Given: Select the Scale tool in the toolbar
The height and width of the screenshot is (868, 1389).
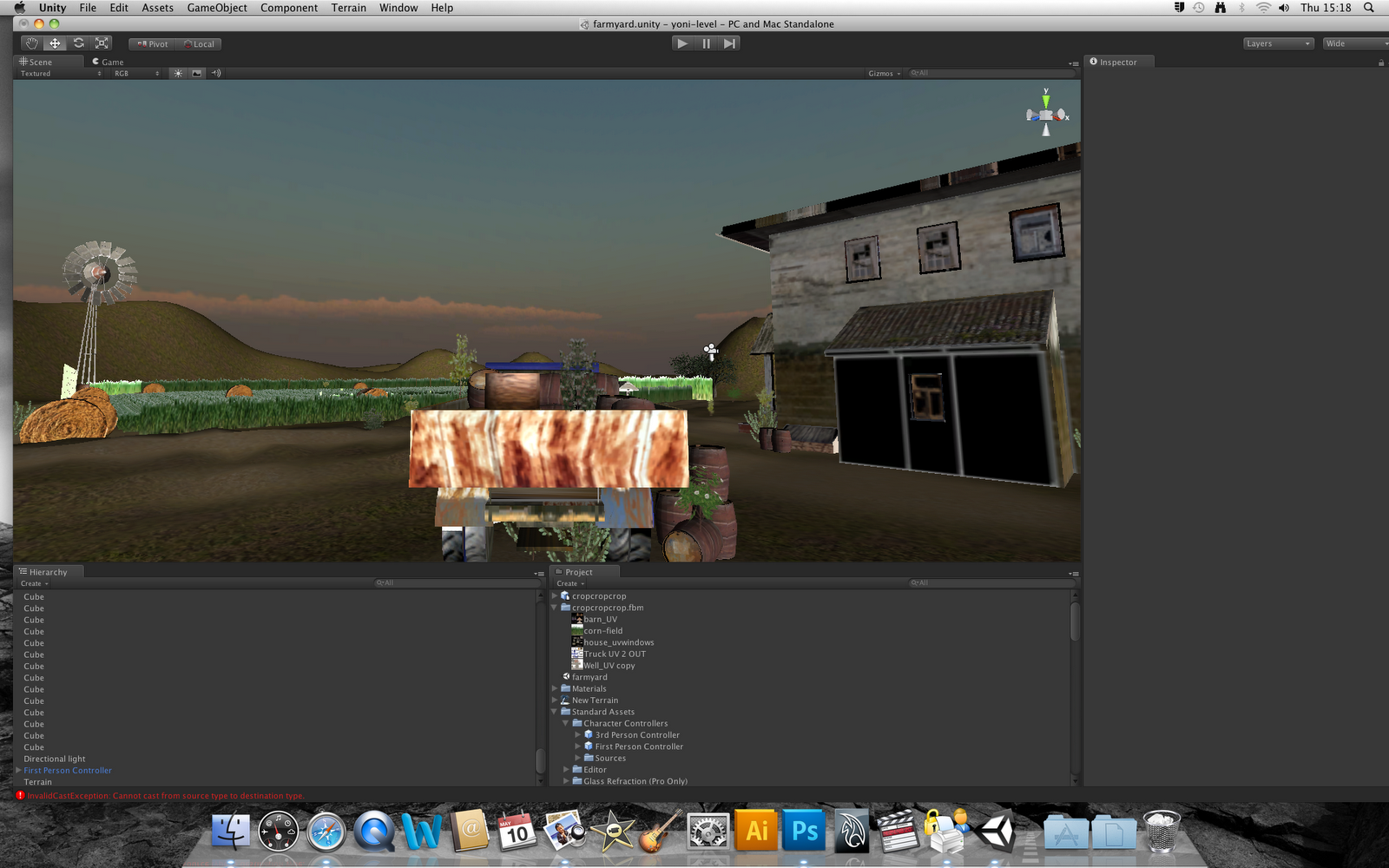Looking at the screenshot, I should pos(102,43).
